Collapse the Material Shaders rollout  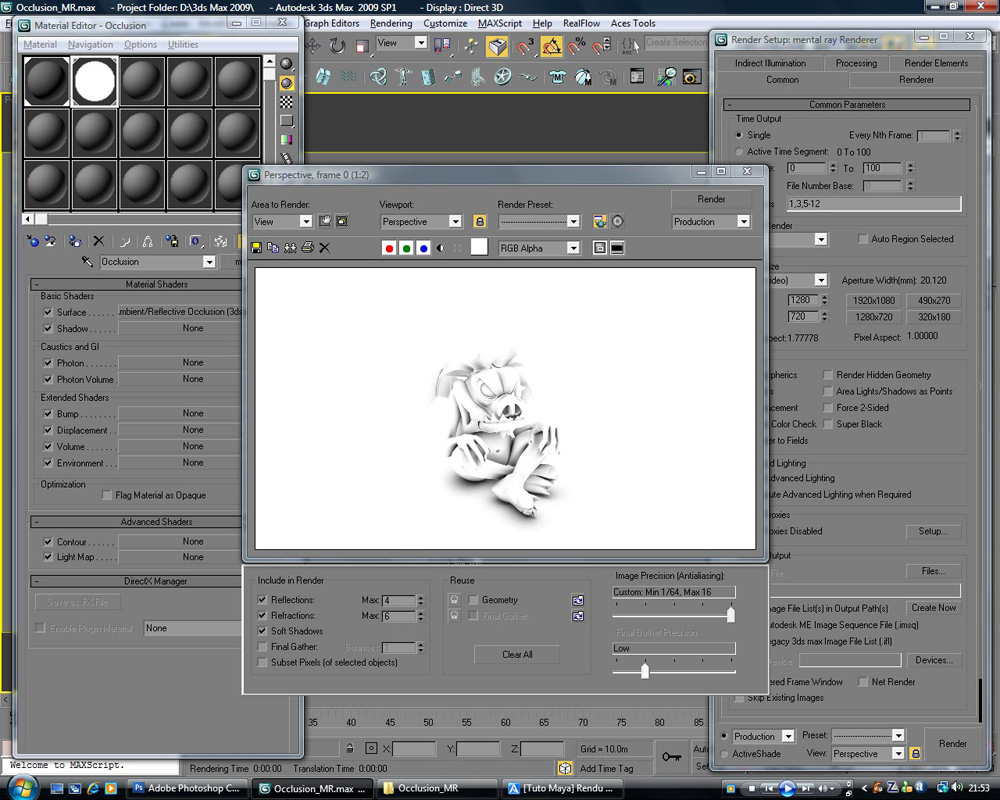click(x=150, y=284)
